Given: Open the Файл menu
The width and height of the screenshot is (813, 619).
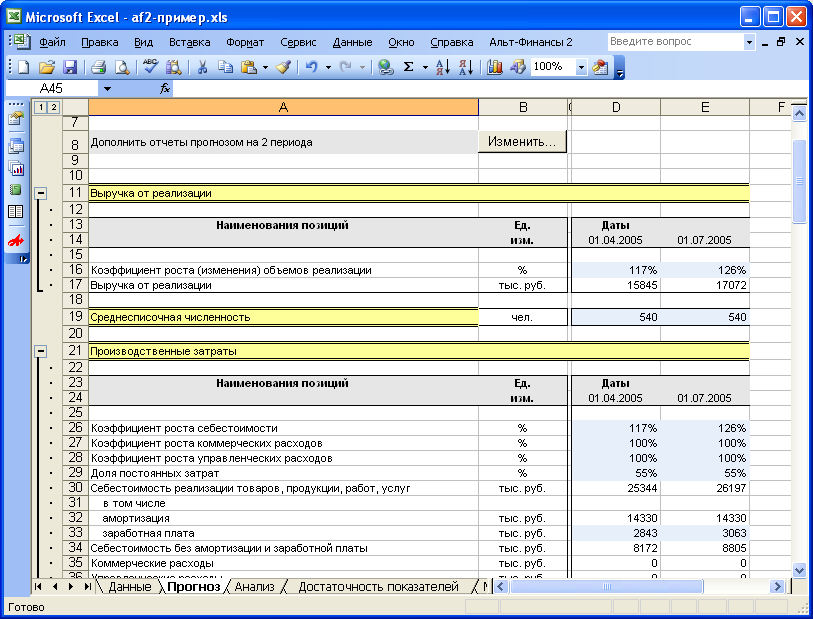Looking at the screenshot, I should click(52, 43).
